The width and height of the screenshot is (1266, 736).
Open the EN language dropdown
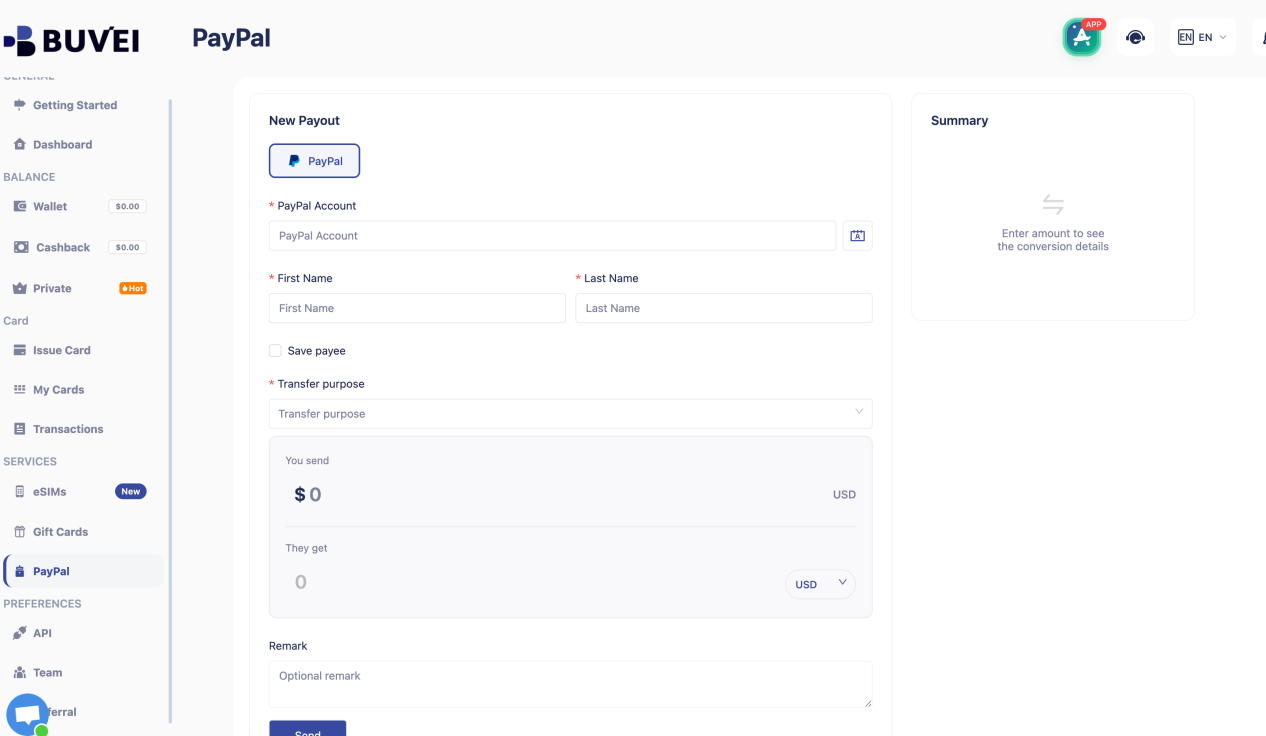tap(1202, 37)
